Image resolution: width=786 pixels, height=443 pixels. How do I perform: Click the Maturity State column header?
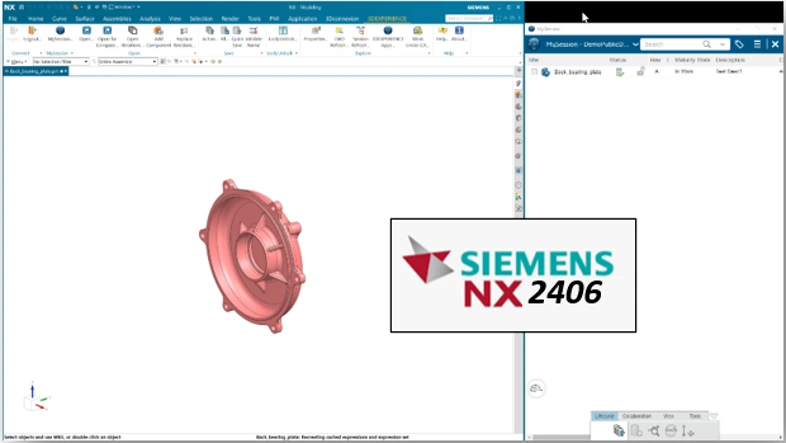692,60
